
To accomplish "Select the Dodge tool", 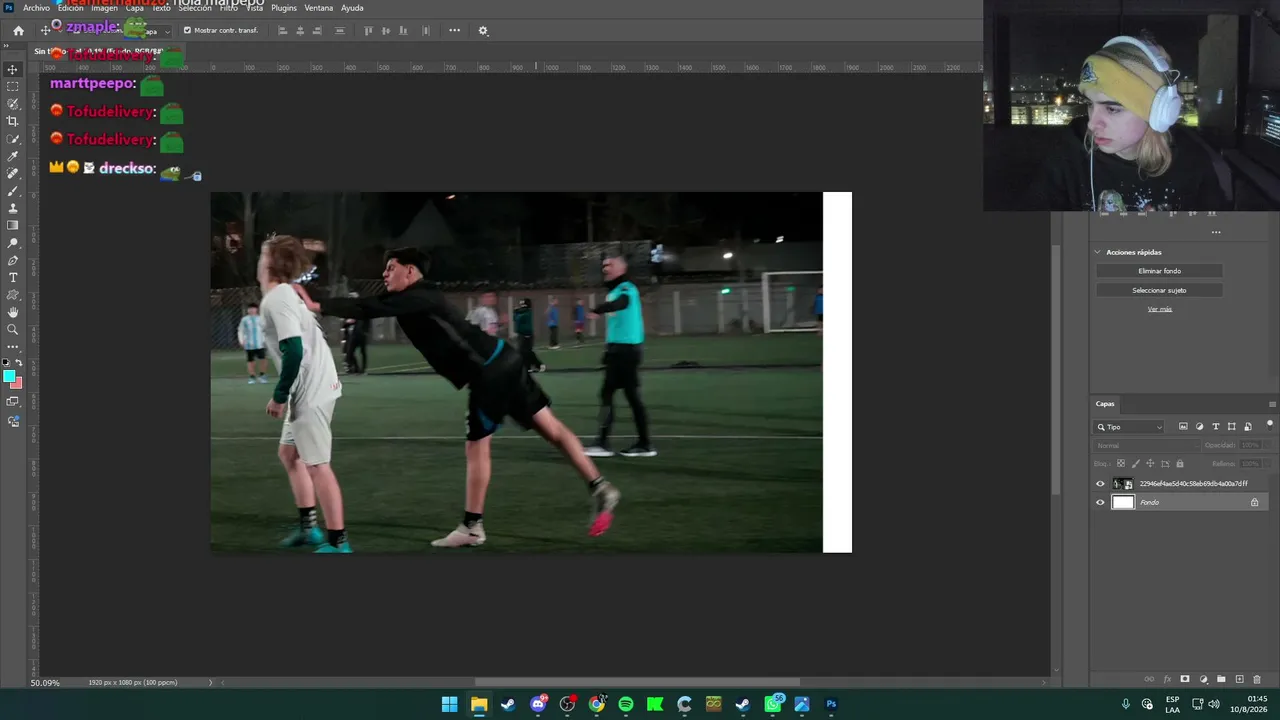I will (x=13, y=243).
